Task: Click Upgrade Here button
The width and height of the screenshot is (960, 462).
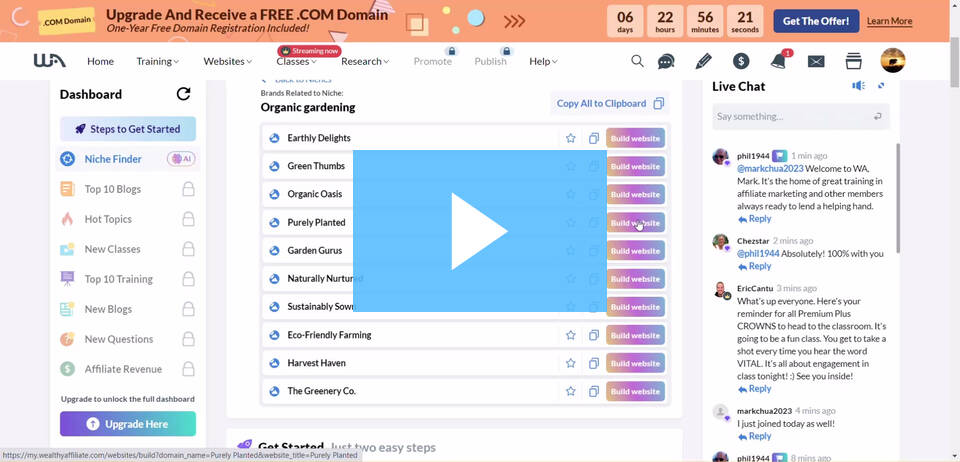Action: click(x=128, y=423)
